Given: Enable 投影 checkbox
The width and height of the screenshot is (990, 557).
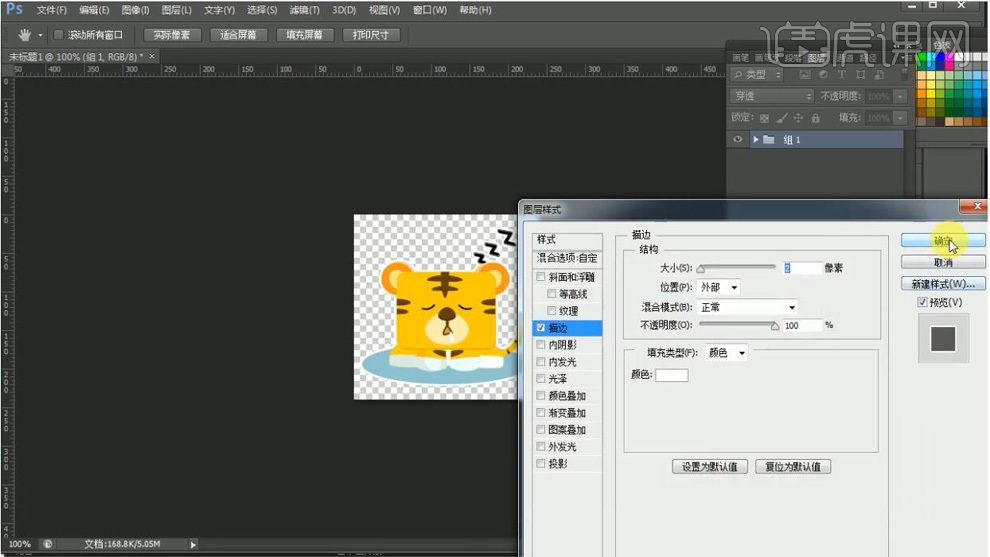Looking at the screenshot, I should (x=541, y=464).
